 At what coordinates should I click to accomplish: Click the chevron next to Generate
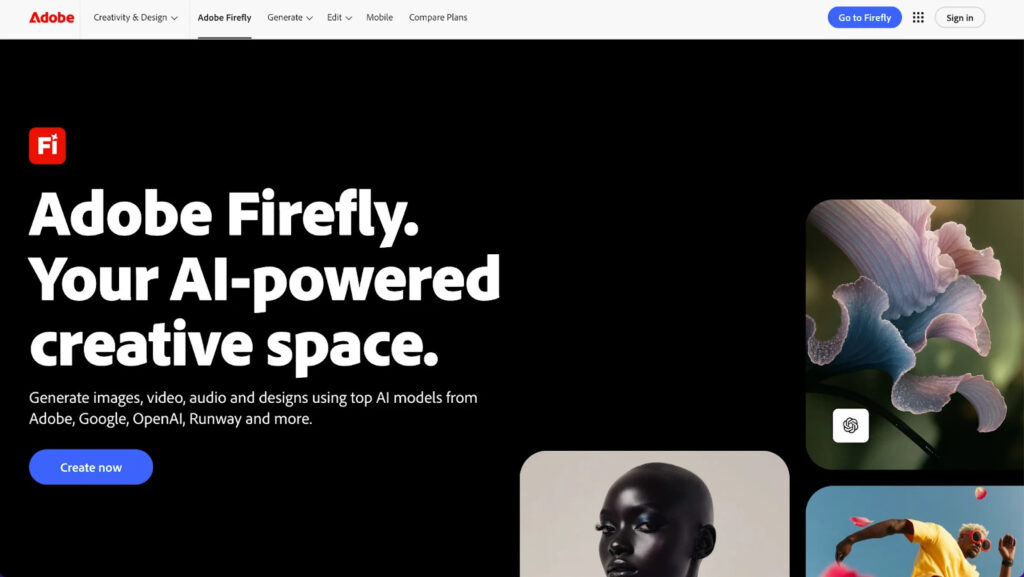pyautogui.click(x=310, y=18)
